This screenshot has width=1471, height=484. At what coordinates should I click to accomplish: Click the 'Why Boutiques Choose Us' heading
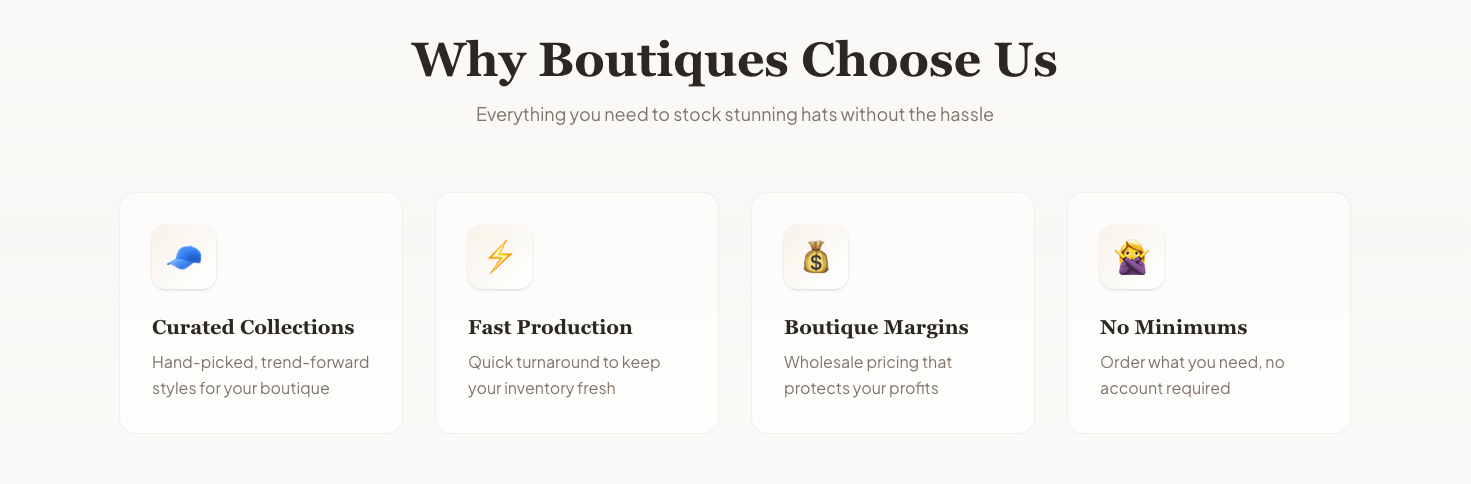point(734,60)
